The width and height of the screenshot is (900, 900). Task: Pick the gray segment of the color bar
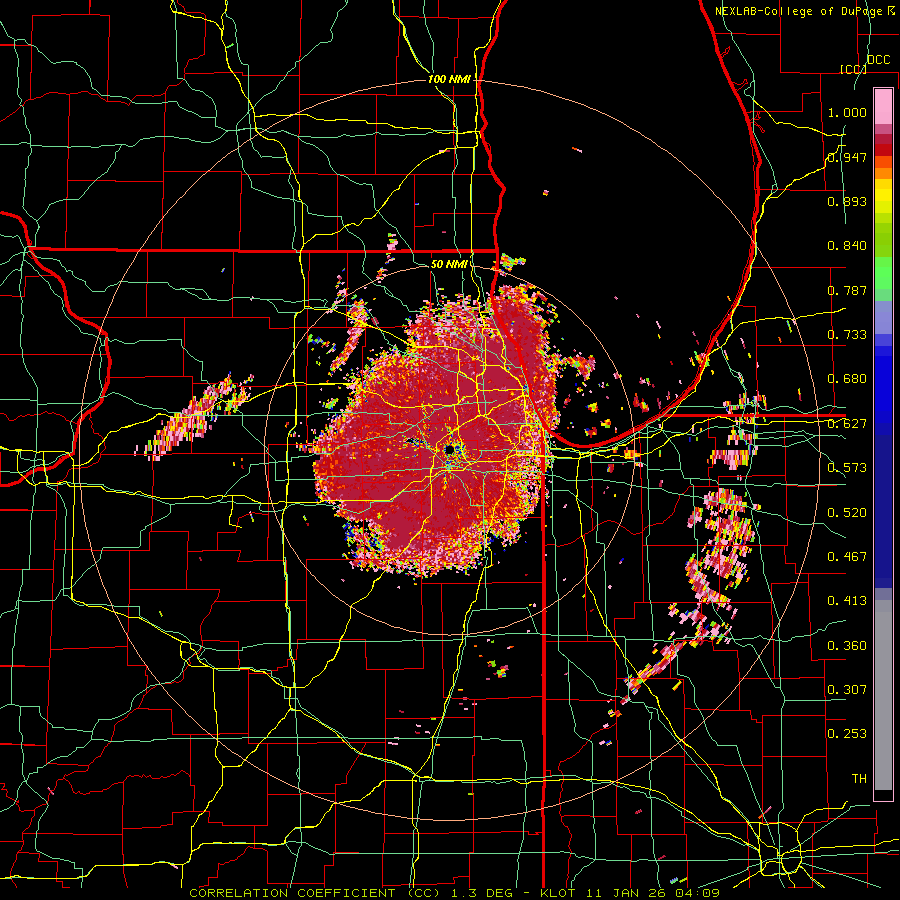[883, 695]
